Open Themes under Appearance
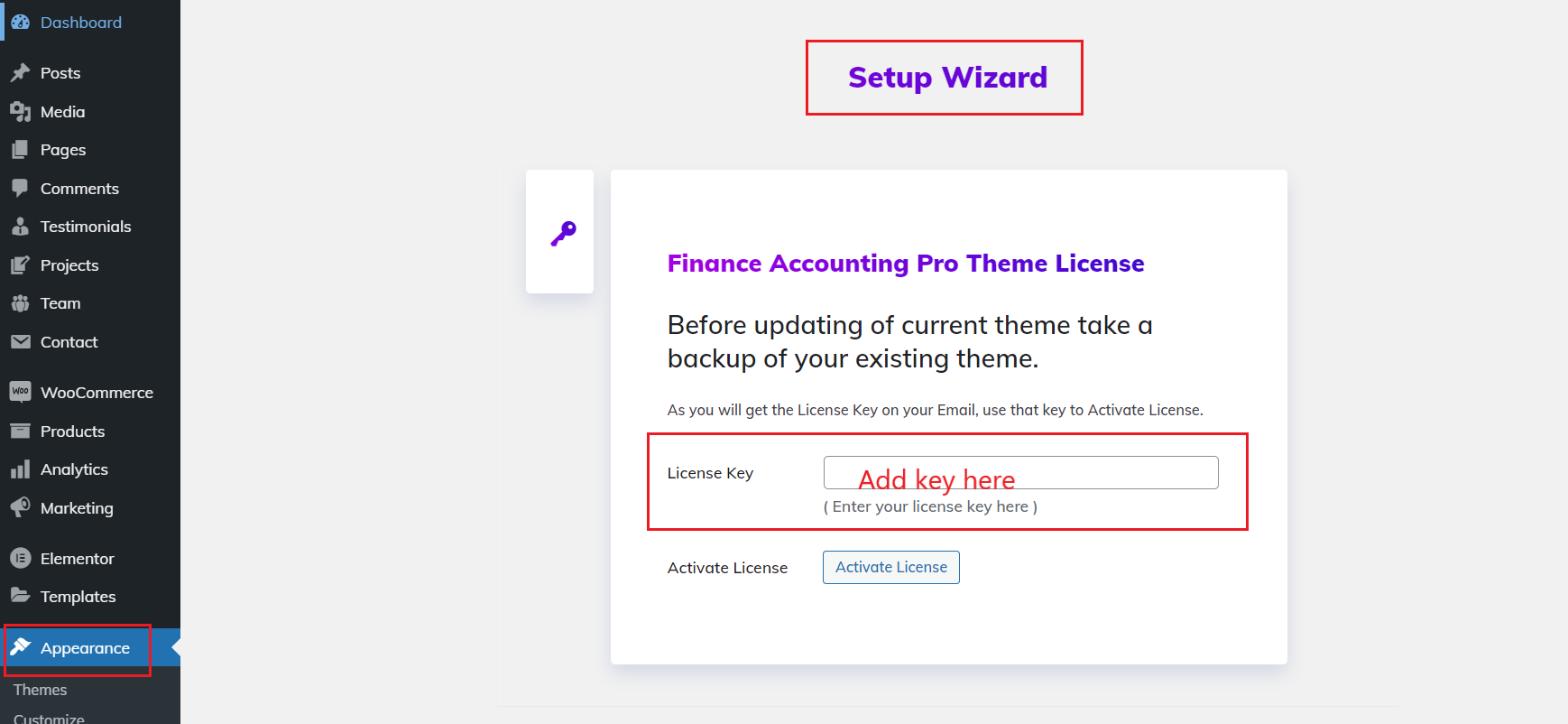 click(39, 689)
